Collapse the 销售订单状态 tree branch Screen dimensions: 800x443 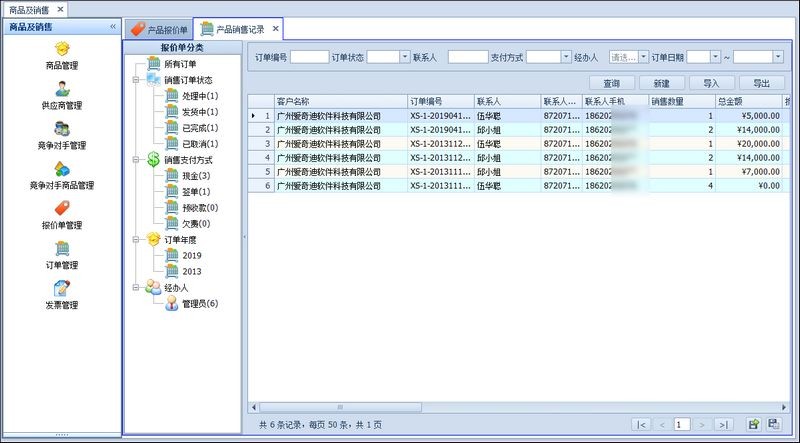tap(136, 80)
